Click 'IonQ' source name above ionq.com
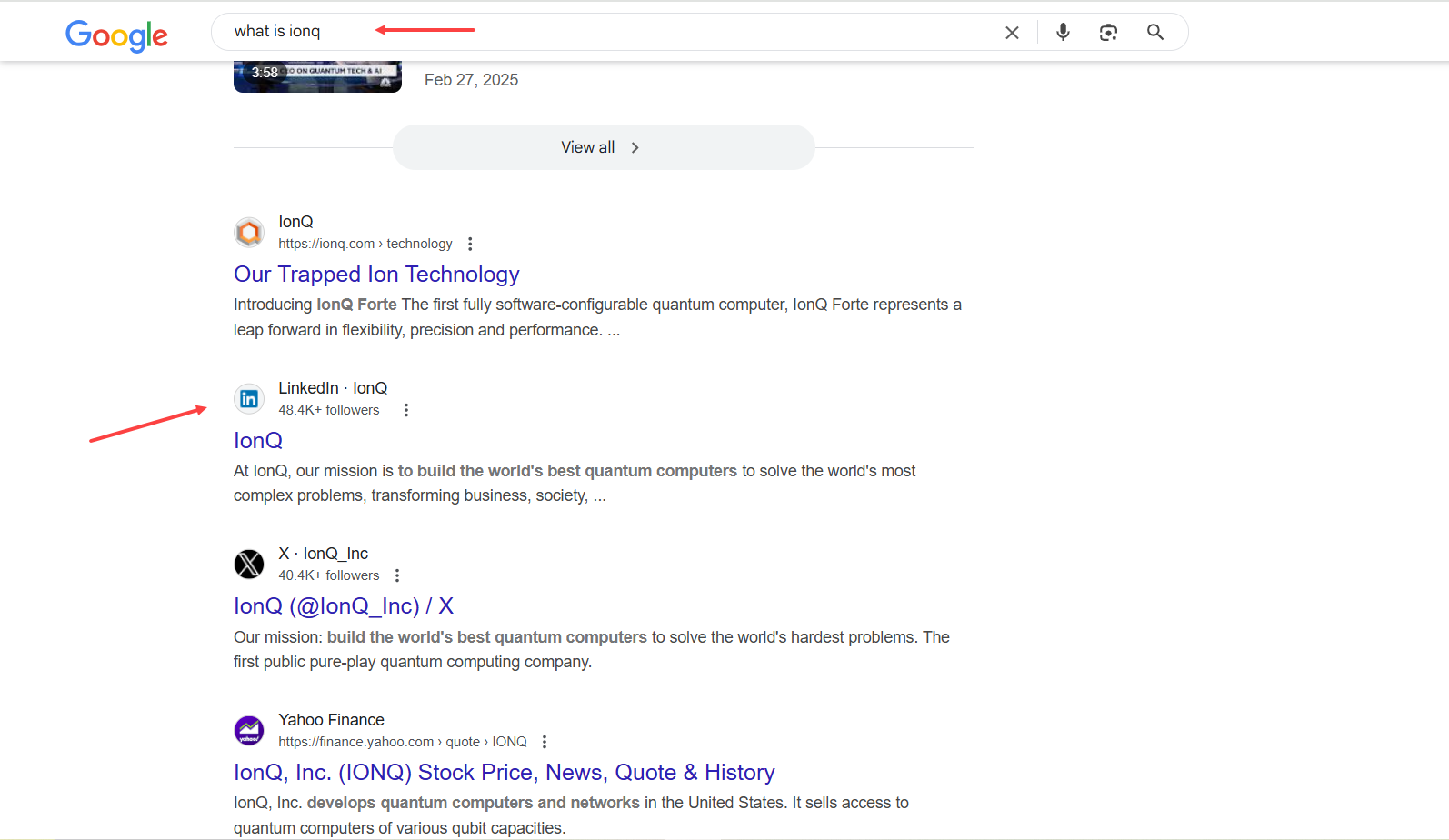 (295, 222)
